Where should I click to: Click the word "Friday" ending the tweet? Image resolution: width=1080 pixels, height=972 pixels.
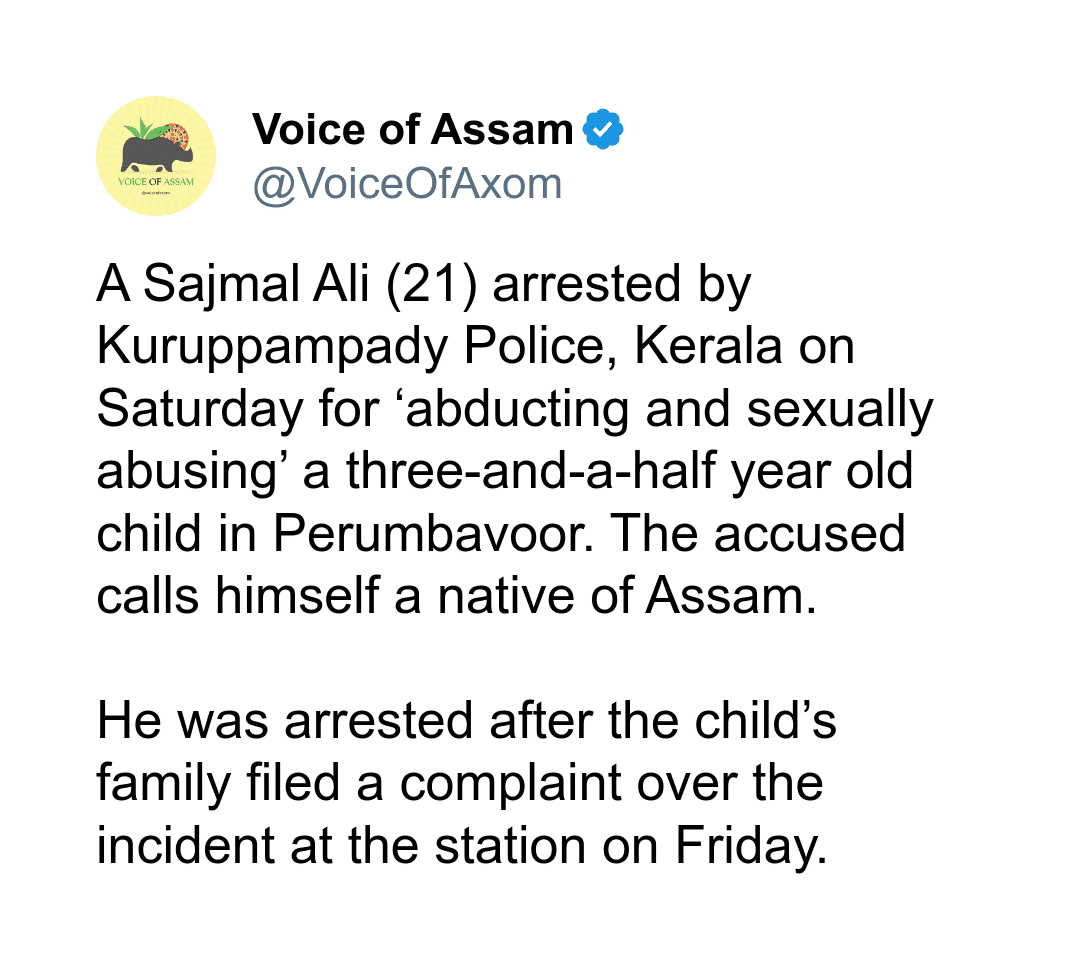pos(751,845)
